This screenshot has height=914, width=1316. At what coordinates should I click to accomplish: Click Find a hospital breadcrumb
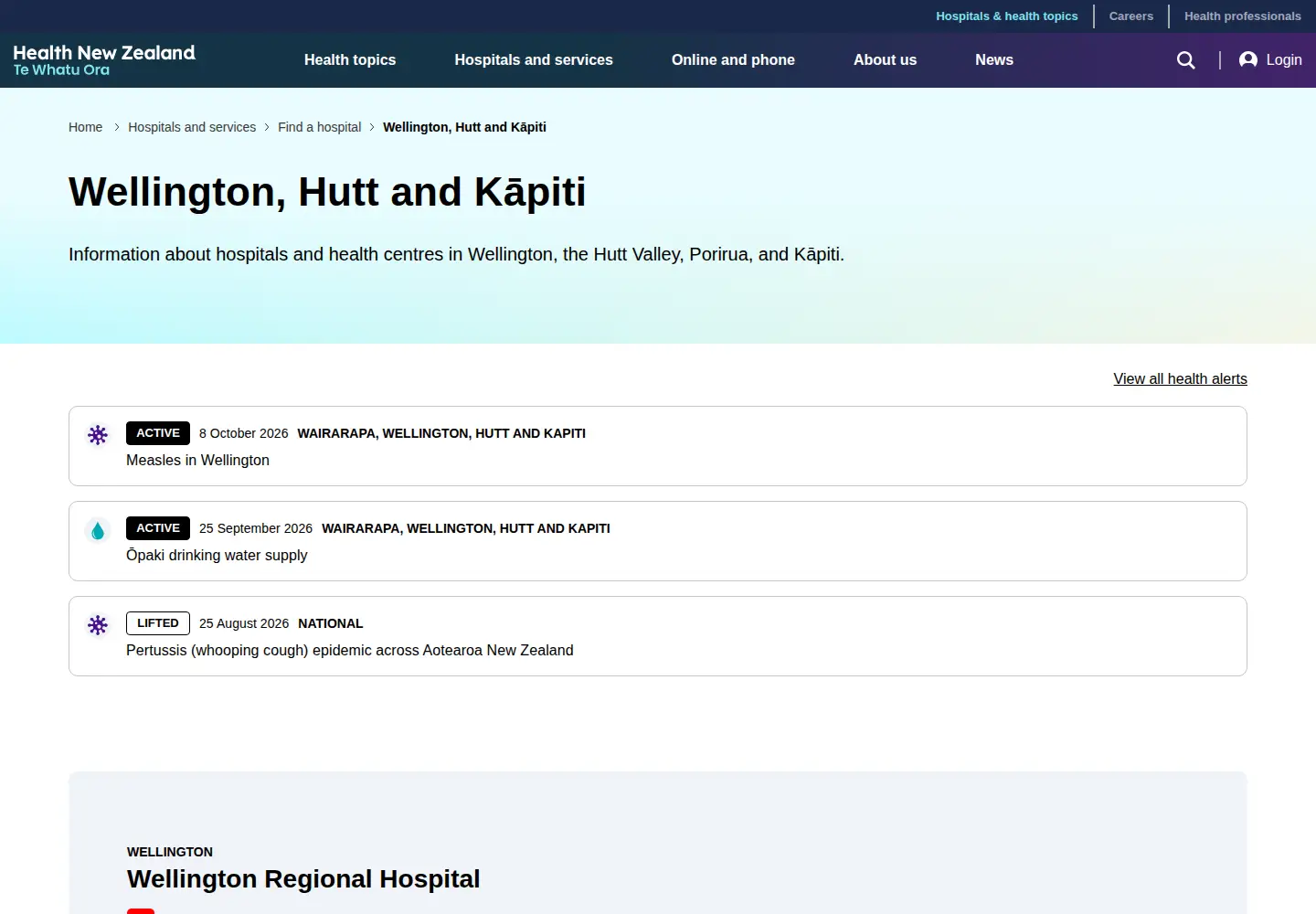click(320, 127)
